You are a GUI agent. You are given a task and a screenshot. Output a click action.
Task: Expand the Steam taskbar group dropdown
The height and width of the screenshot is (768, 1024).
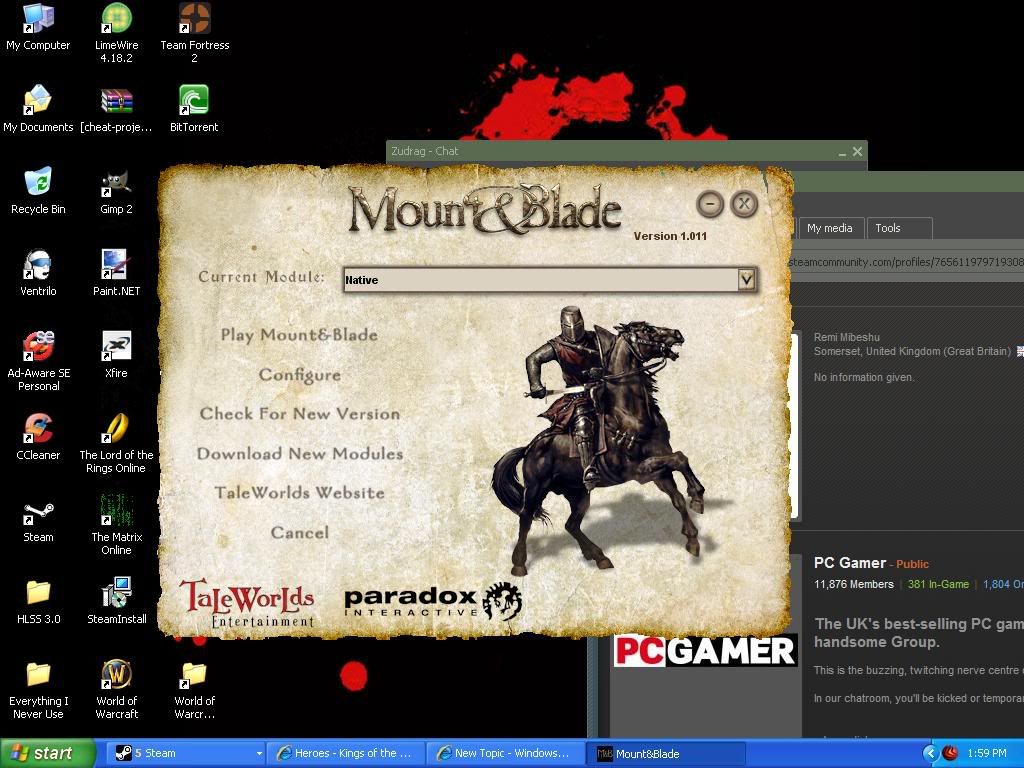pos(259,754)
